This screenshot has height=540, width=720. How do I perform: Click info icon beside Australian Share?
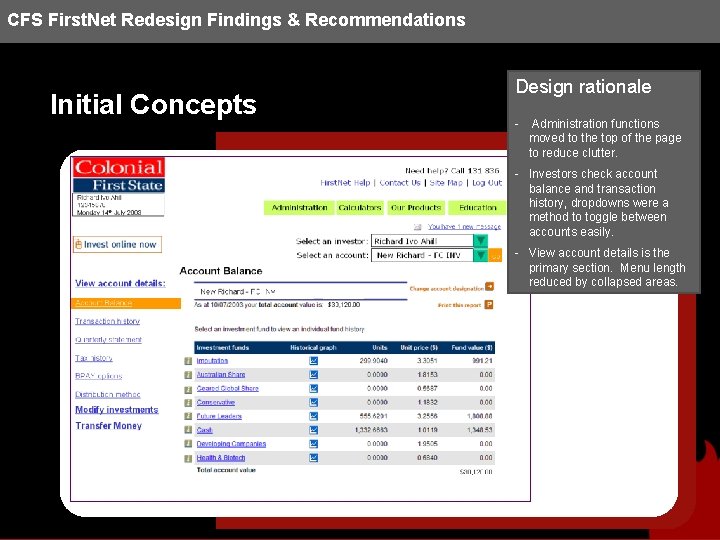(x=188, y=375)
